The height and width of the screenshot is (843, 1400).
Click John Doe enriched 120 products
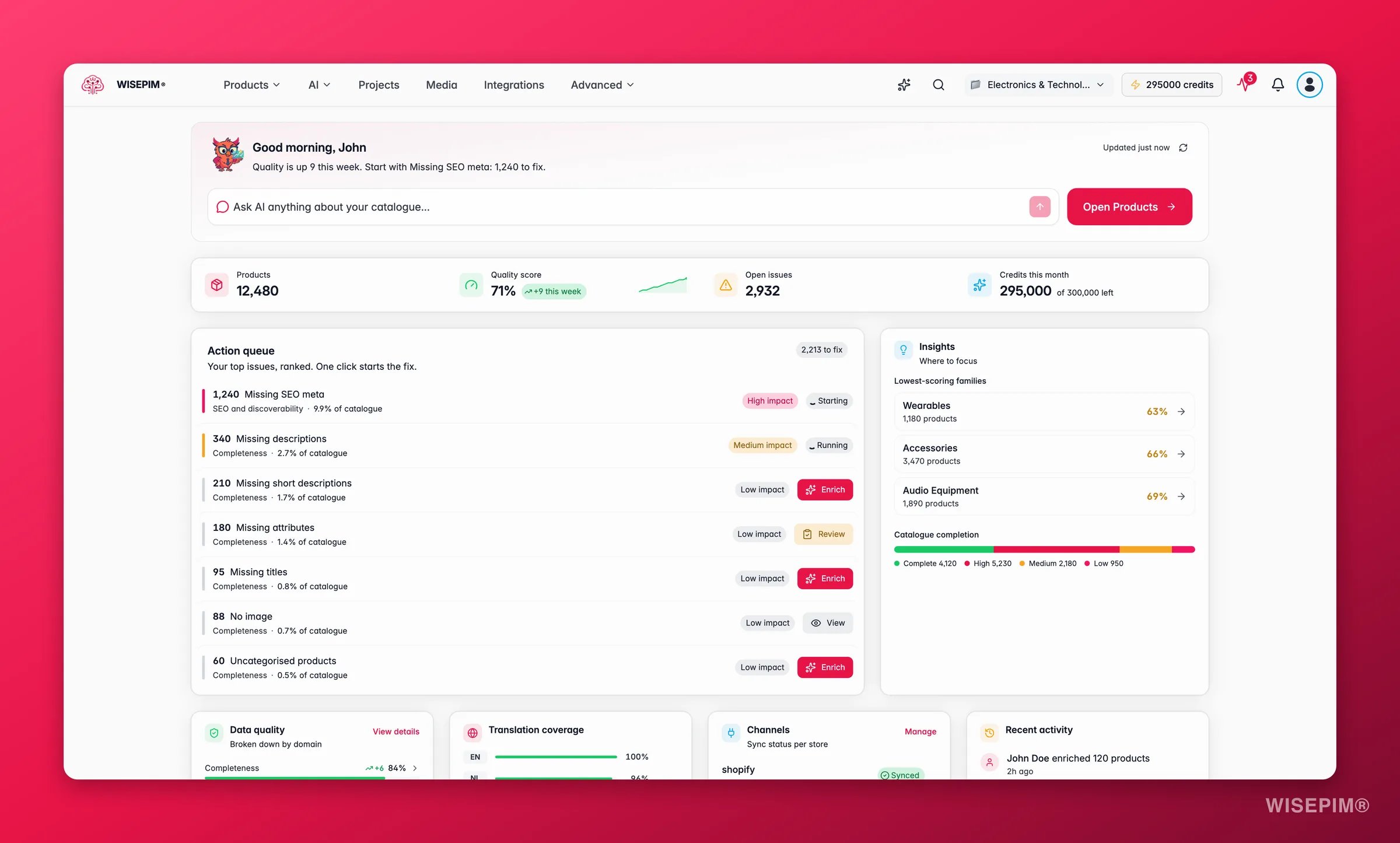pos(1078,758)
